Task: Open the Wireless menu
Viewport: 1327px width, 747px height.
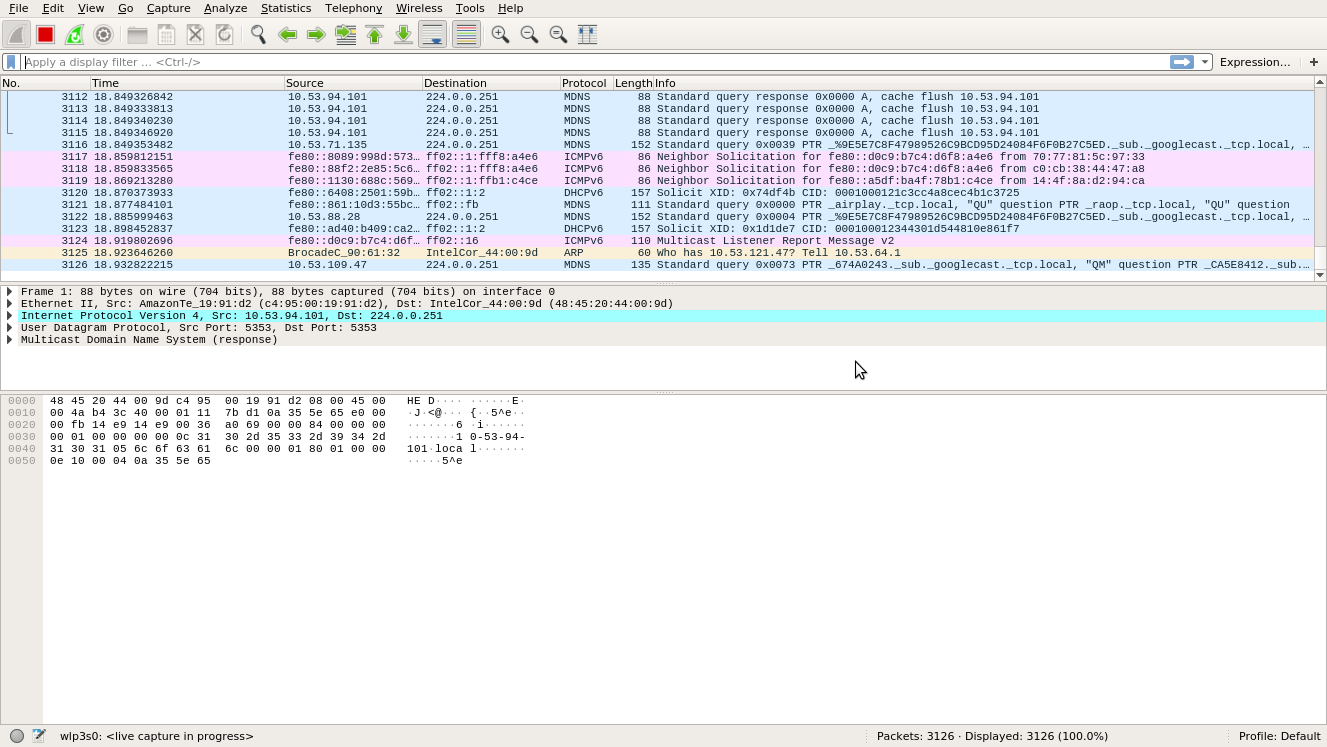Action: 419,8
